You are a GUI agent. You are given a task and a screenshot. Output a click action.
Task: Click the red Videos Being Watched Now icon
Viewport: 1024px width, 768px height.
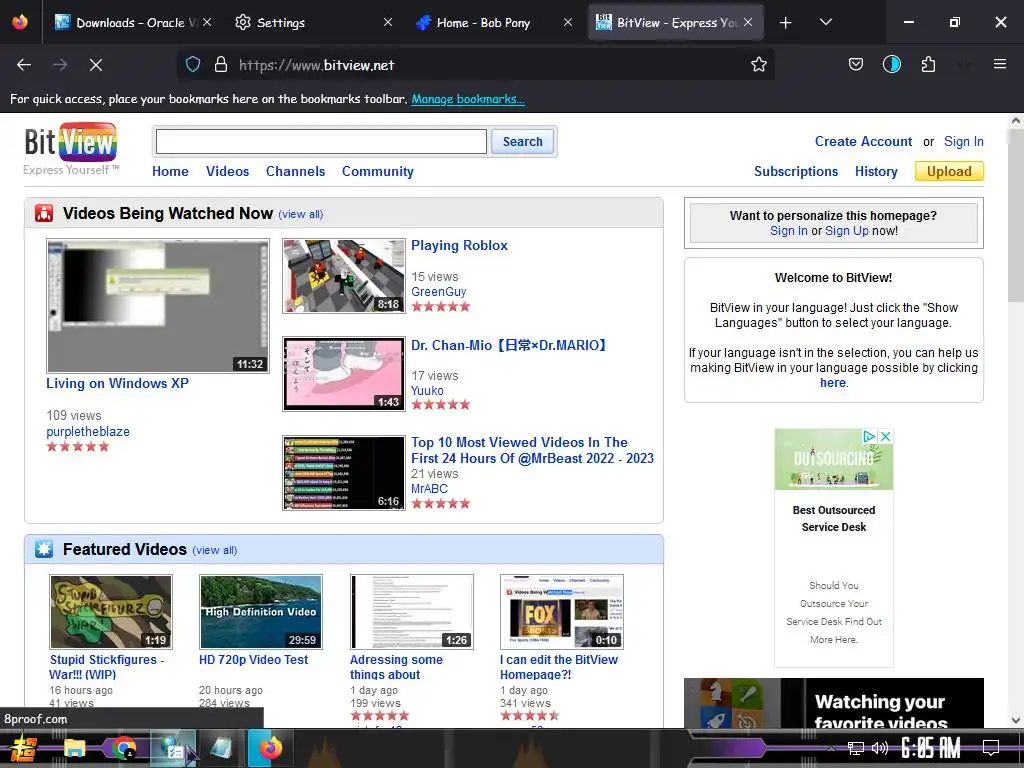pos(44,214)
